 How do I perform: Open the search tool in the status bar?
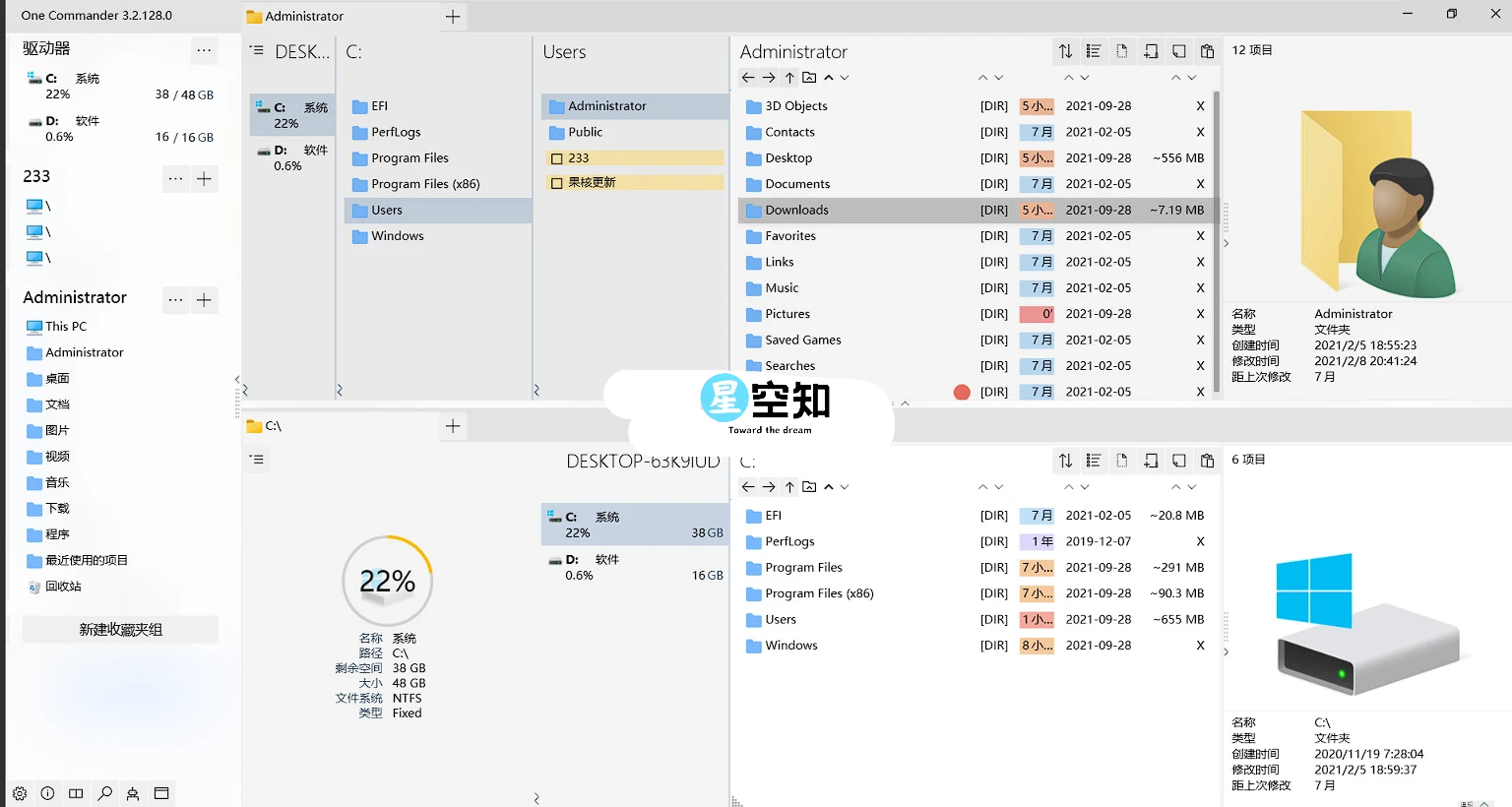[104, 793]
